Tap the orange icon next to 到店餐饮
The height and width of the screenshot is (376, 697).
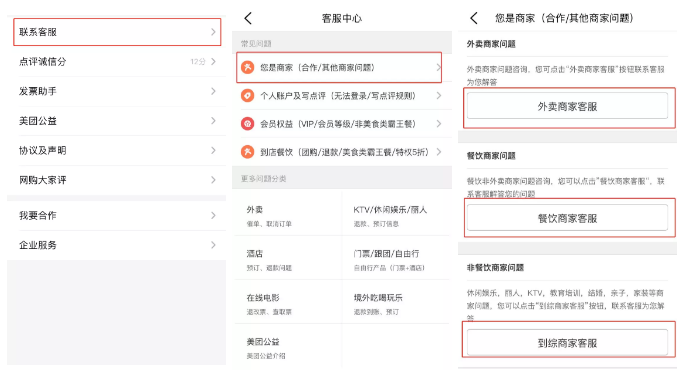(x=248, y=152)
